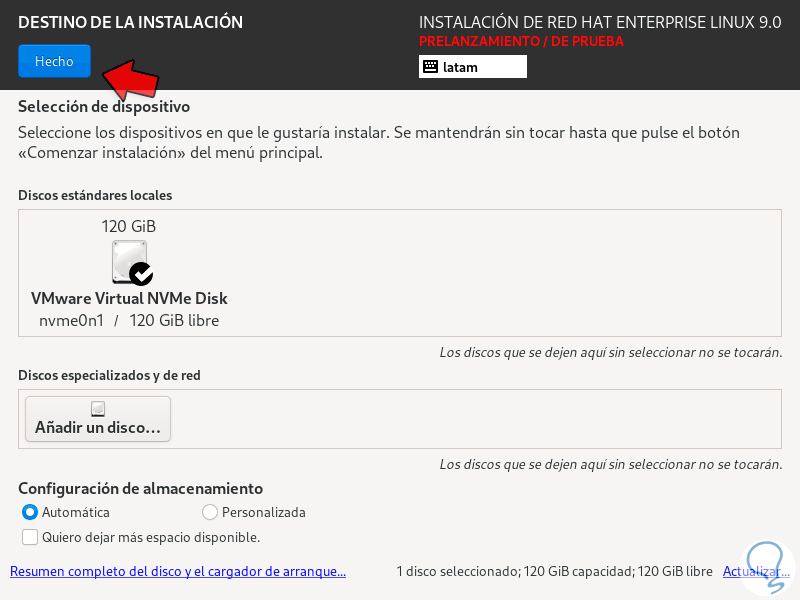The width and height of the screenshot is (800, 600).
Task: Click the PRELANZAMIENTO / DE PRUEBA warning text
Action: pos(521,41)
